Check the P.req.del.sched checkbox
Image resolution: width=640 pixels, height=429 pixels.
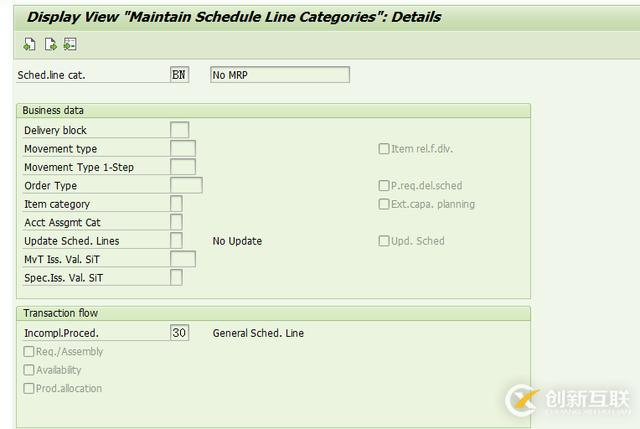[x=384, y=186]
